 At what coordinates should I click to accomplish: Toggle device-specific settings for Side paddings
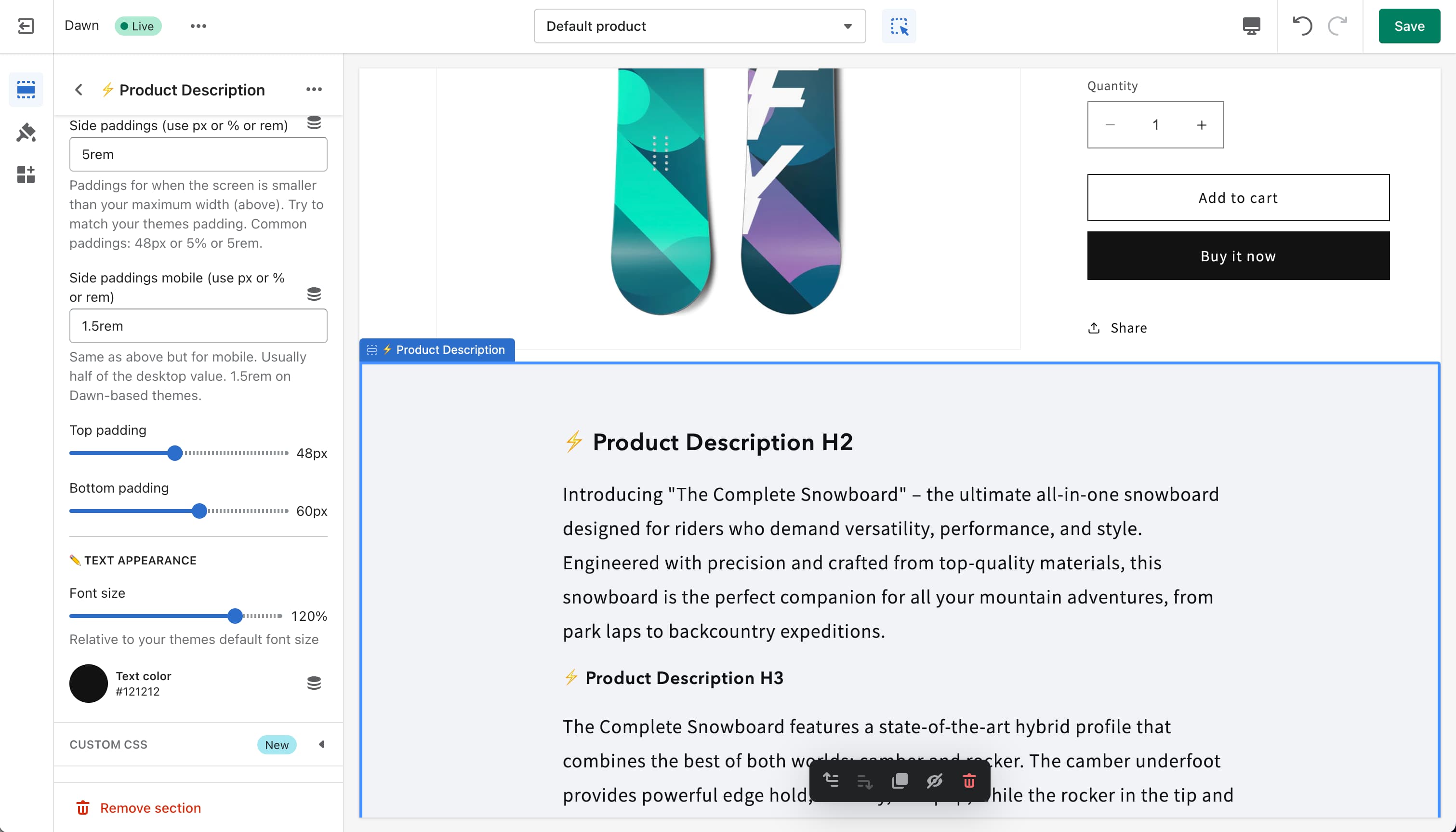pos(315,122)
